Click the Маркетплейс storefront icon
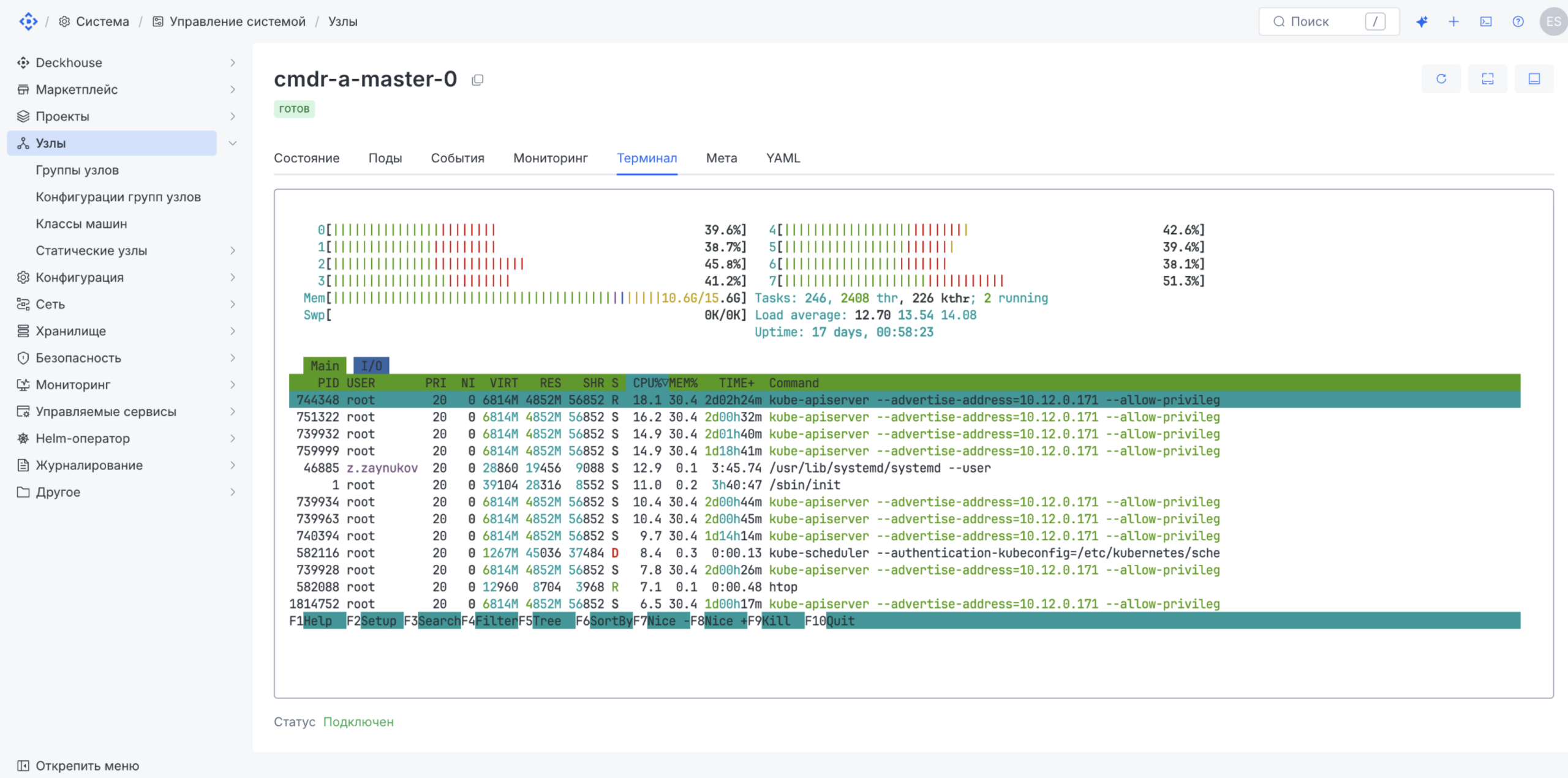This screenshot has width=1568, height=778. 23,89
